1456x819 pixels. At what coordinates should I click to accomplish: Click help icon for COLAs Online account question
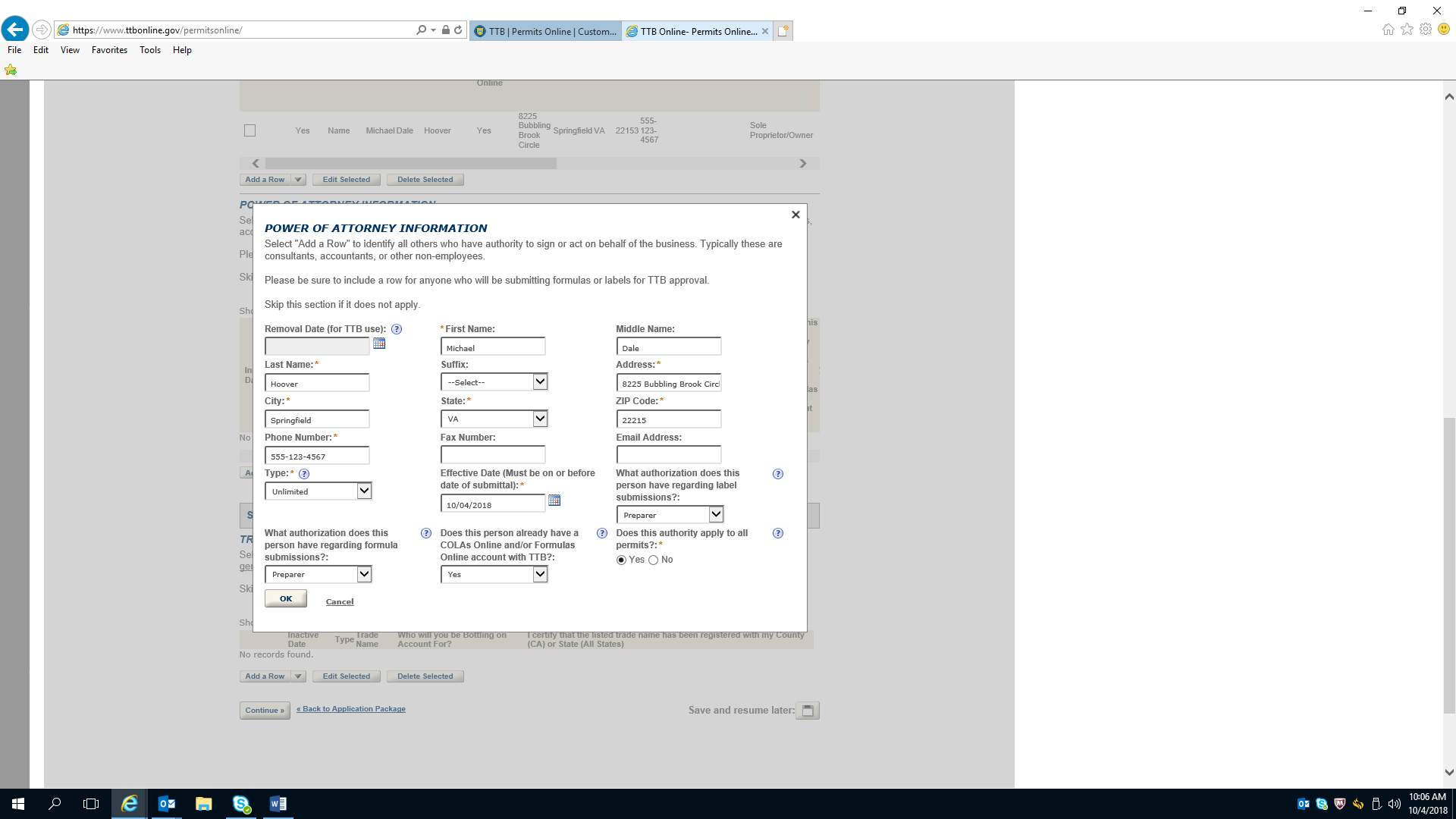(x=602, y=533)
